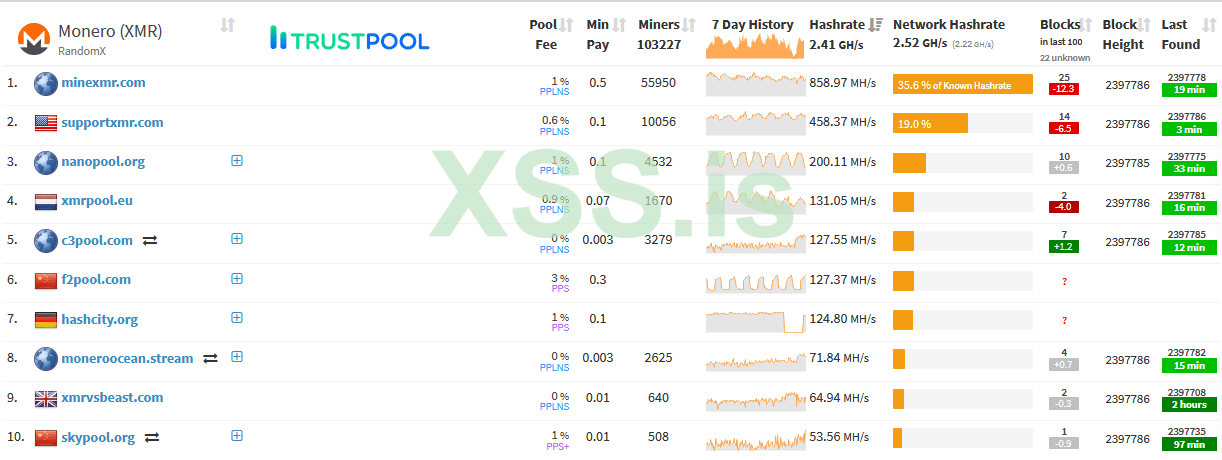
Task: Click PPS fee type for f2pool.com
Action: point(560,288)
